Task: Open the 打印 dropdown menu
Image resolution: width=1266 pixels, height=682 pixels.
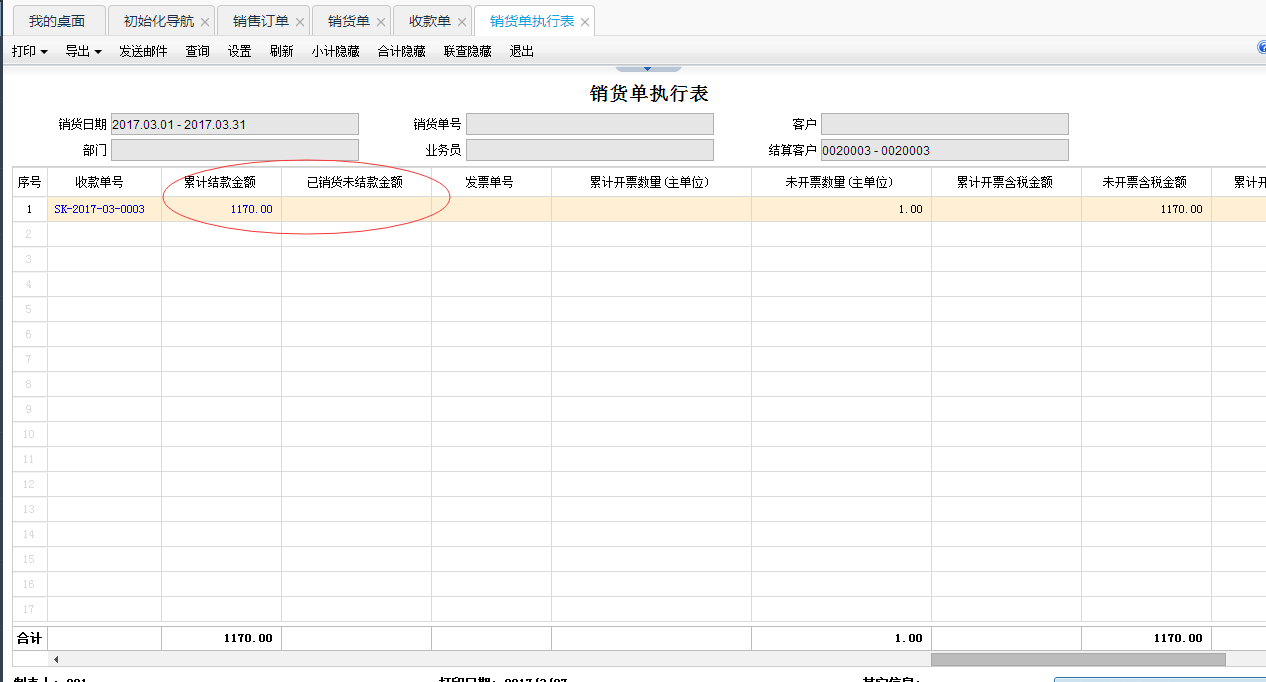Action: pyautogui.click(x=29, y=51)
